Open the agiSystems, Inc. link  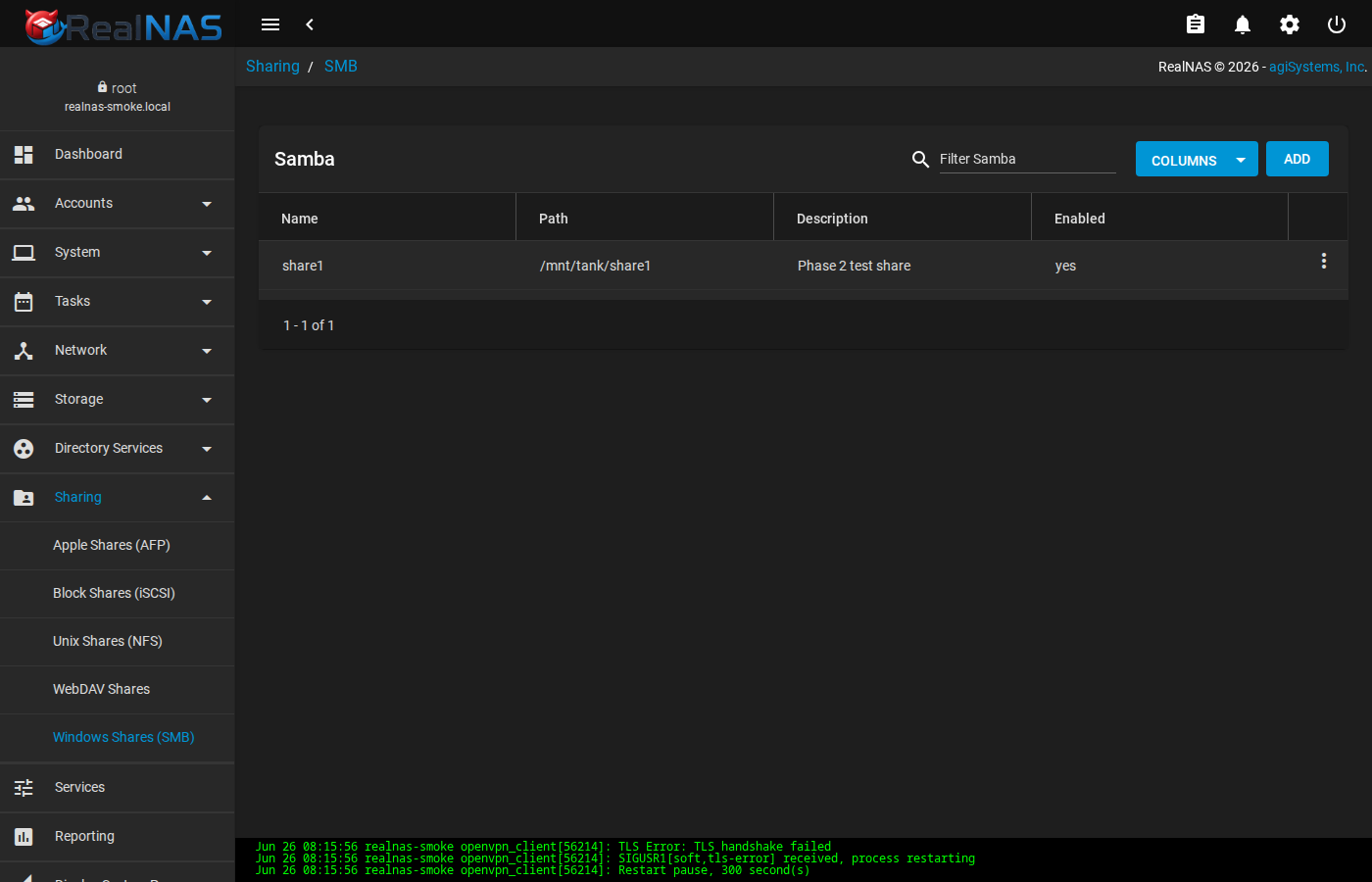[x=1316, y=67]
